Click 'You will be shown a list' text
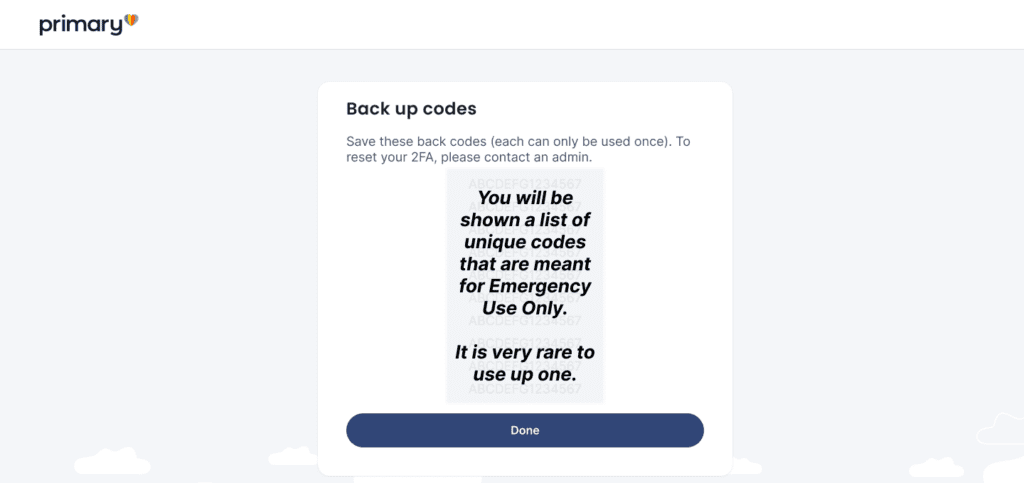The width and height of the screenshot is (1024, 483). (525, 209)
